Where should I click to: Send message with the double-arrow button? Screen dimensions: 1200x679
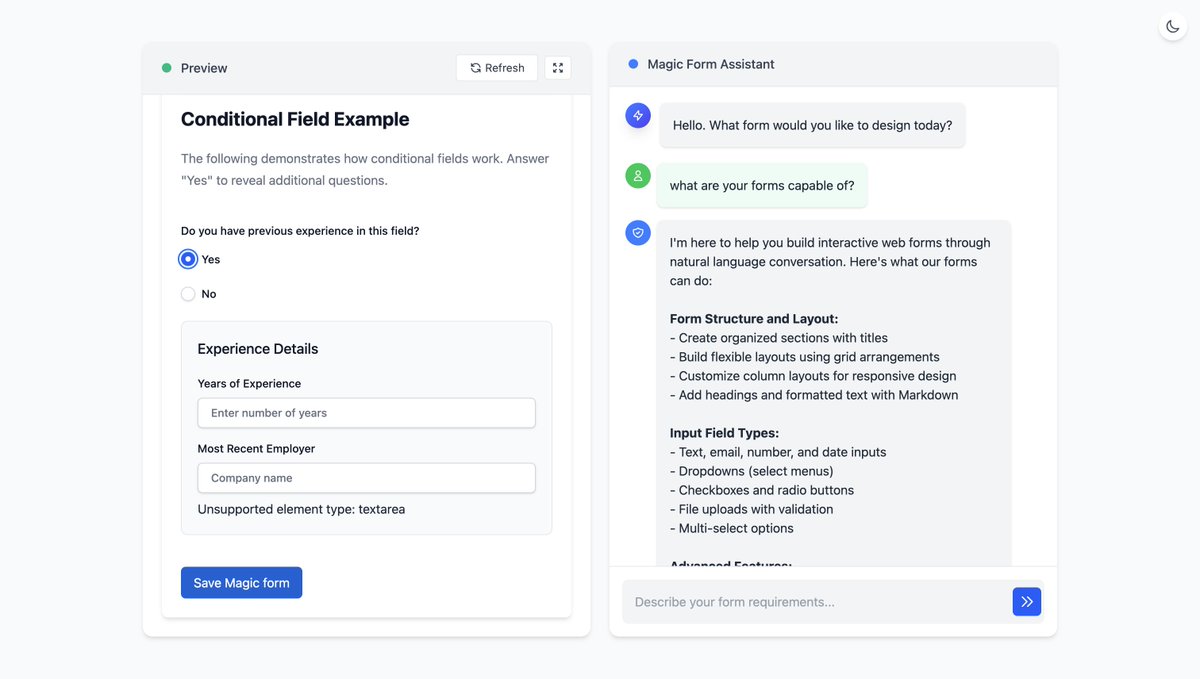1027,601
